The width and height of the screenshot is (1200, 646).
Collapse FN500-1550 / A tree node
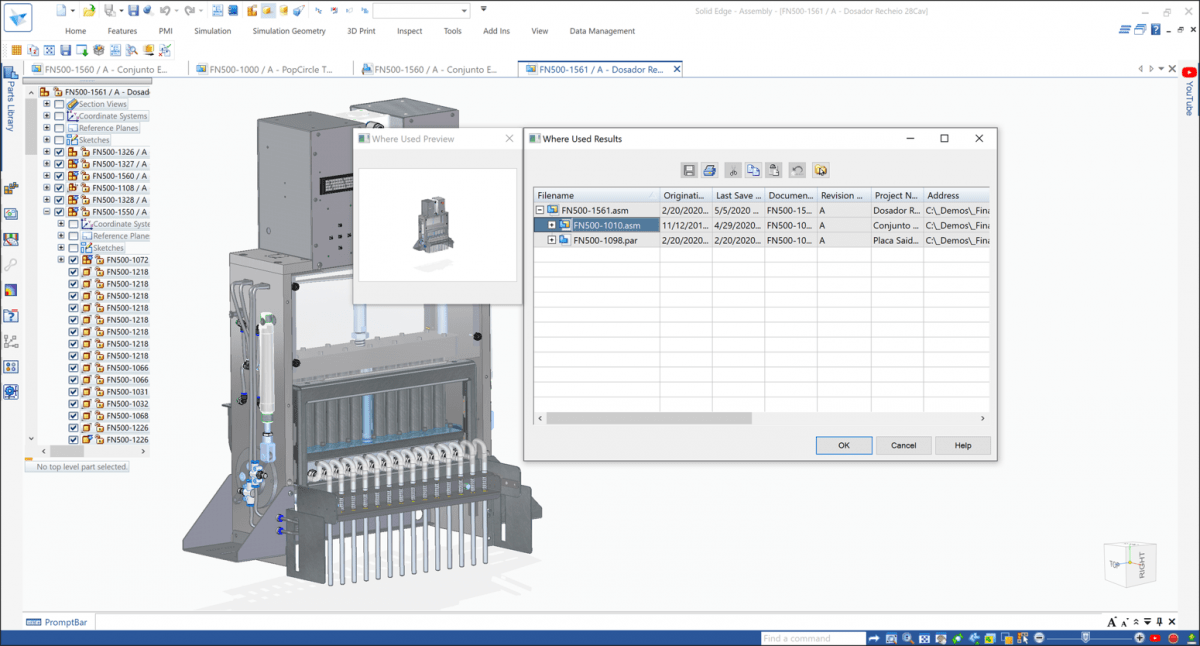pos(47,212)
